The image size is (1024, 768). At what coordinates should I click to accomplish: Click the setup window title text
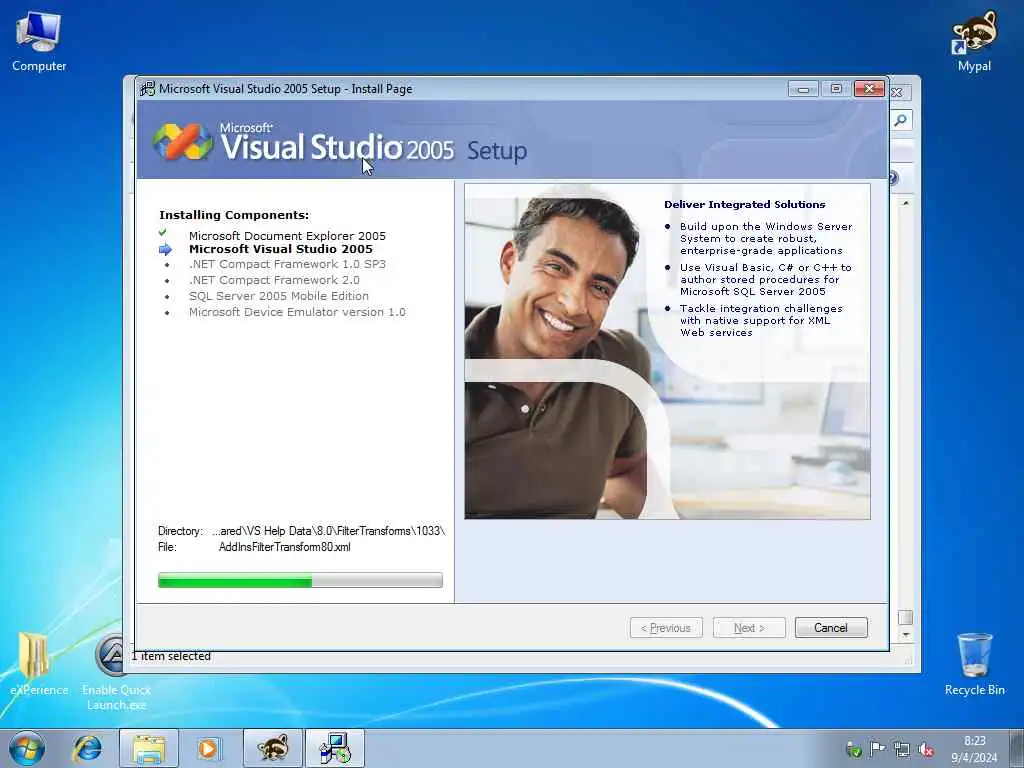285,89
